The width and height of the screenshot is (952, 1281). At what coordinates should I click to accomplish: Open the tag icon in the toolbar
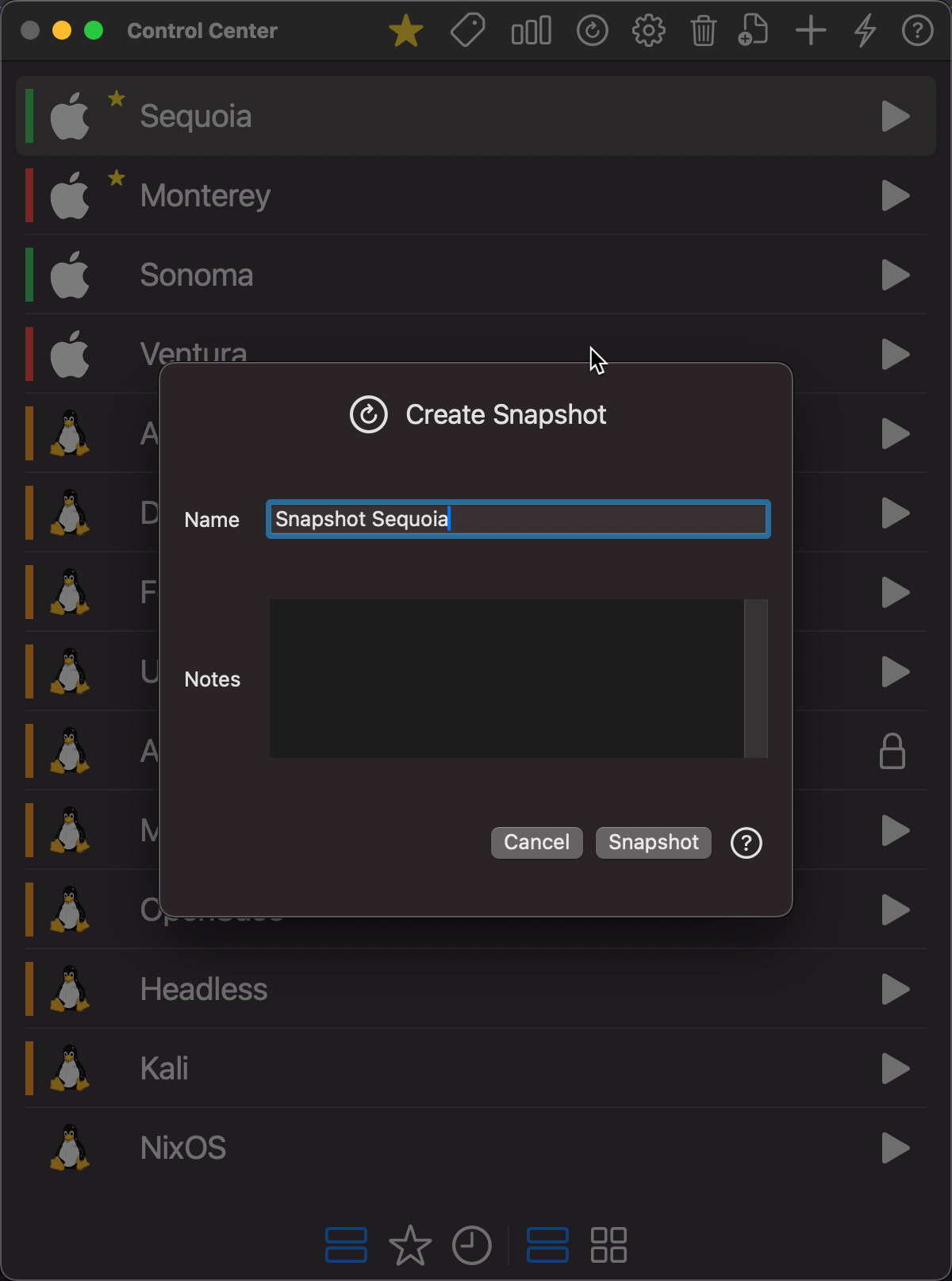pos(468,31)
